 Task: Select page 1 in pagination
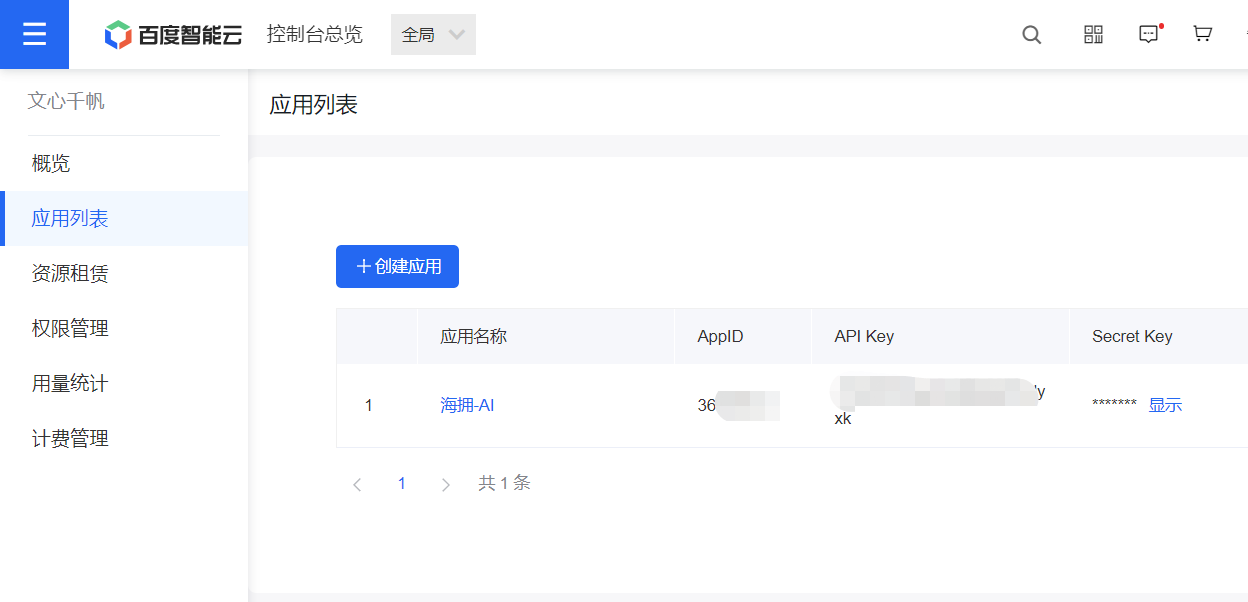click(x=402, y=484)
